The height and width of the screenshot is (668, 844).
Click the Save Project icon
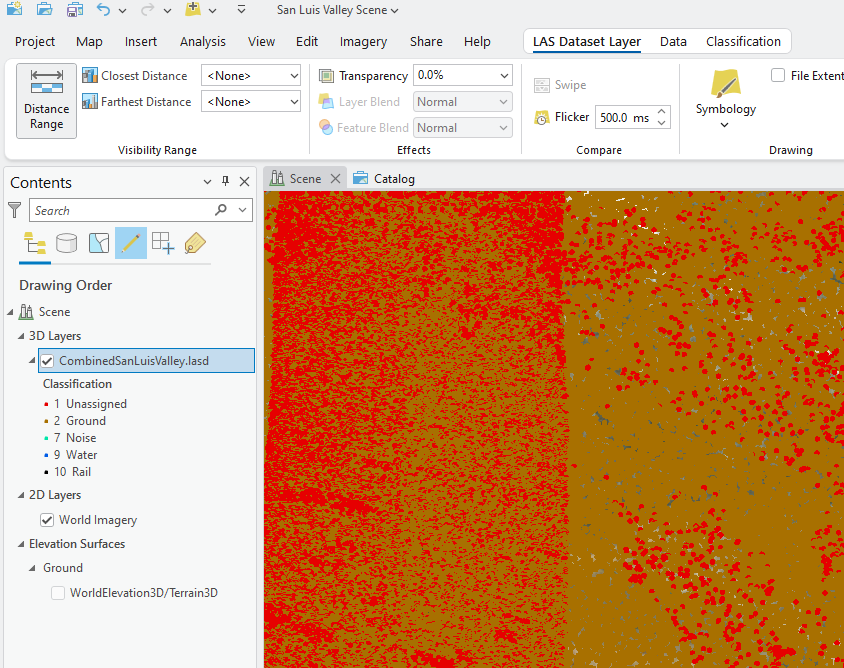click(75, 10)
